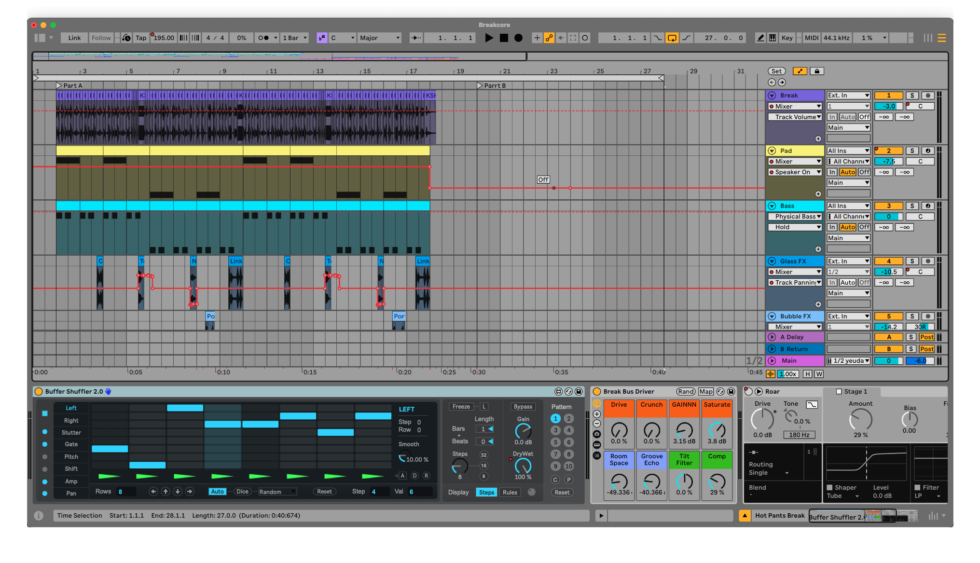This screenshot has height=563, width=980.
Task: Click the Part B locator marker
Action: click(x=480, y=86)
